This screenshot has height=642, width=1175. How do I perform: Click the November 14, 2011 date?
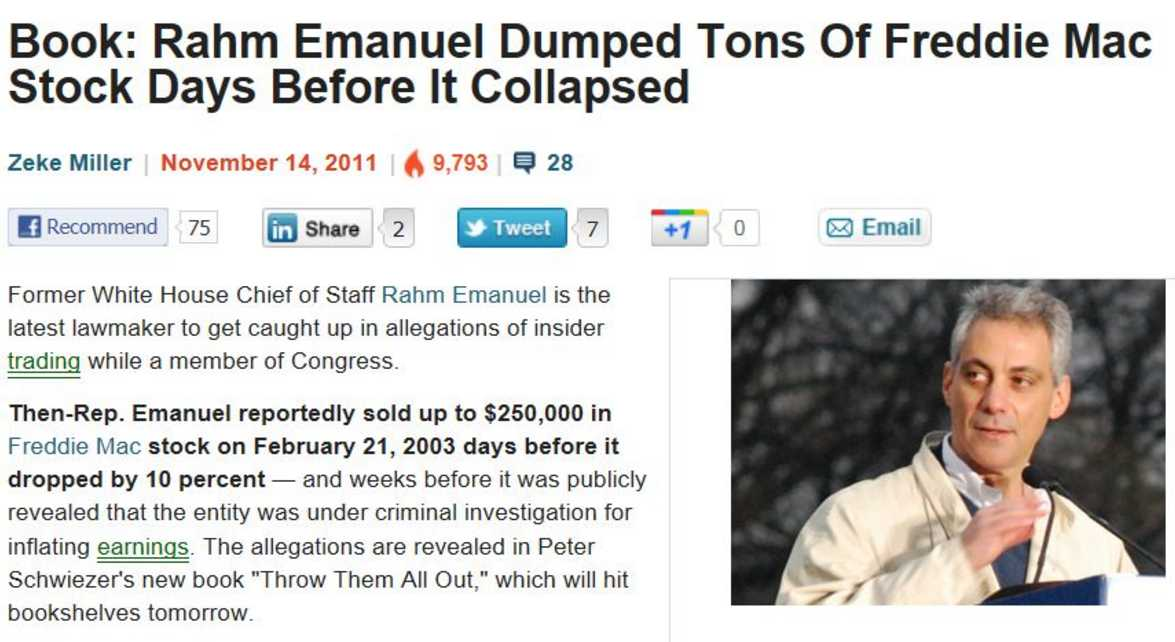click(268, 163)
